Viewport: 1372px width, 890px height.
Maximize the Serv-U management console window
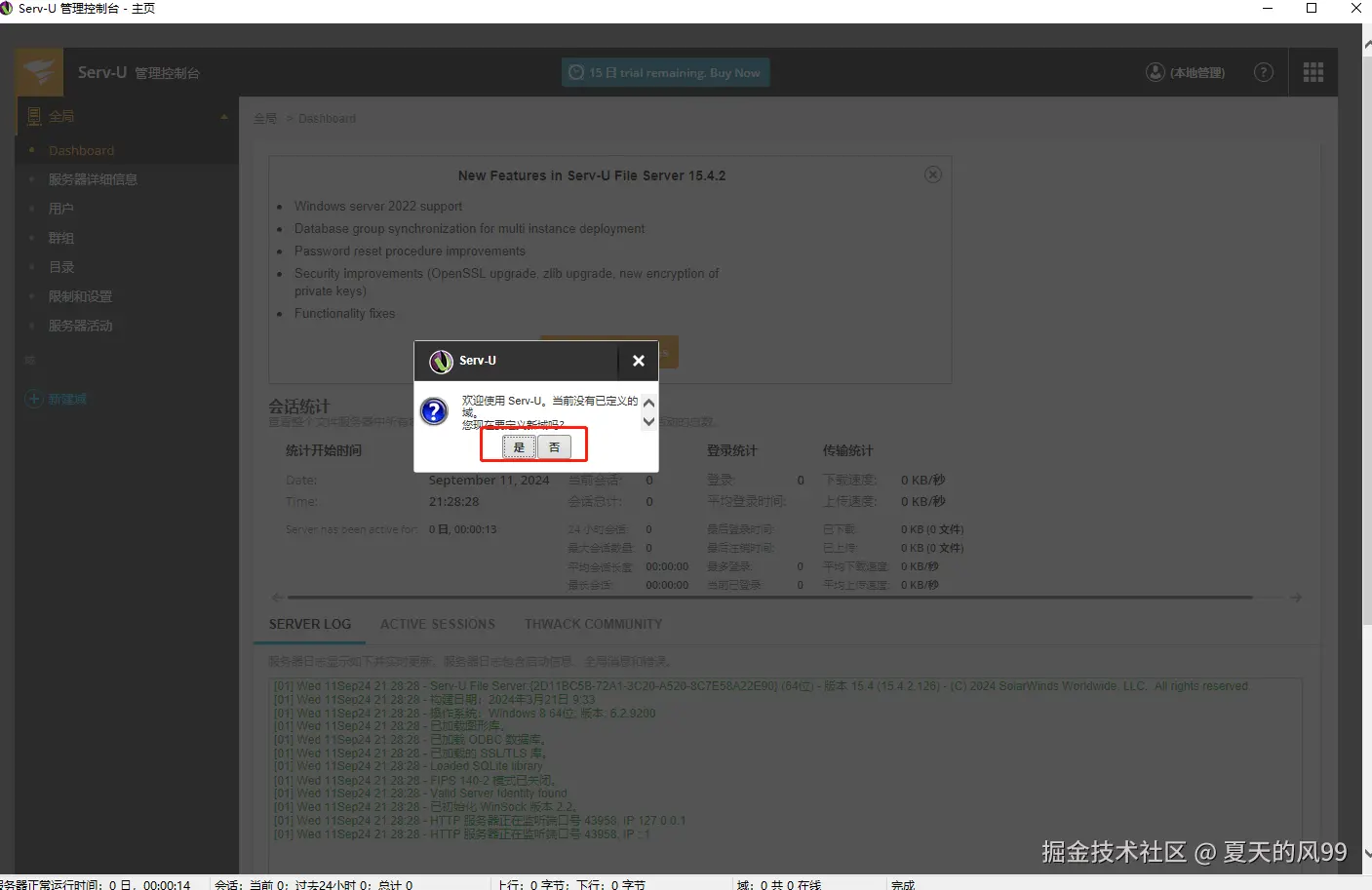tap(1312, 9)
